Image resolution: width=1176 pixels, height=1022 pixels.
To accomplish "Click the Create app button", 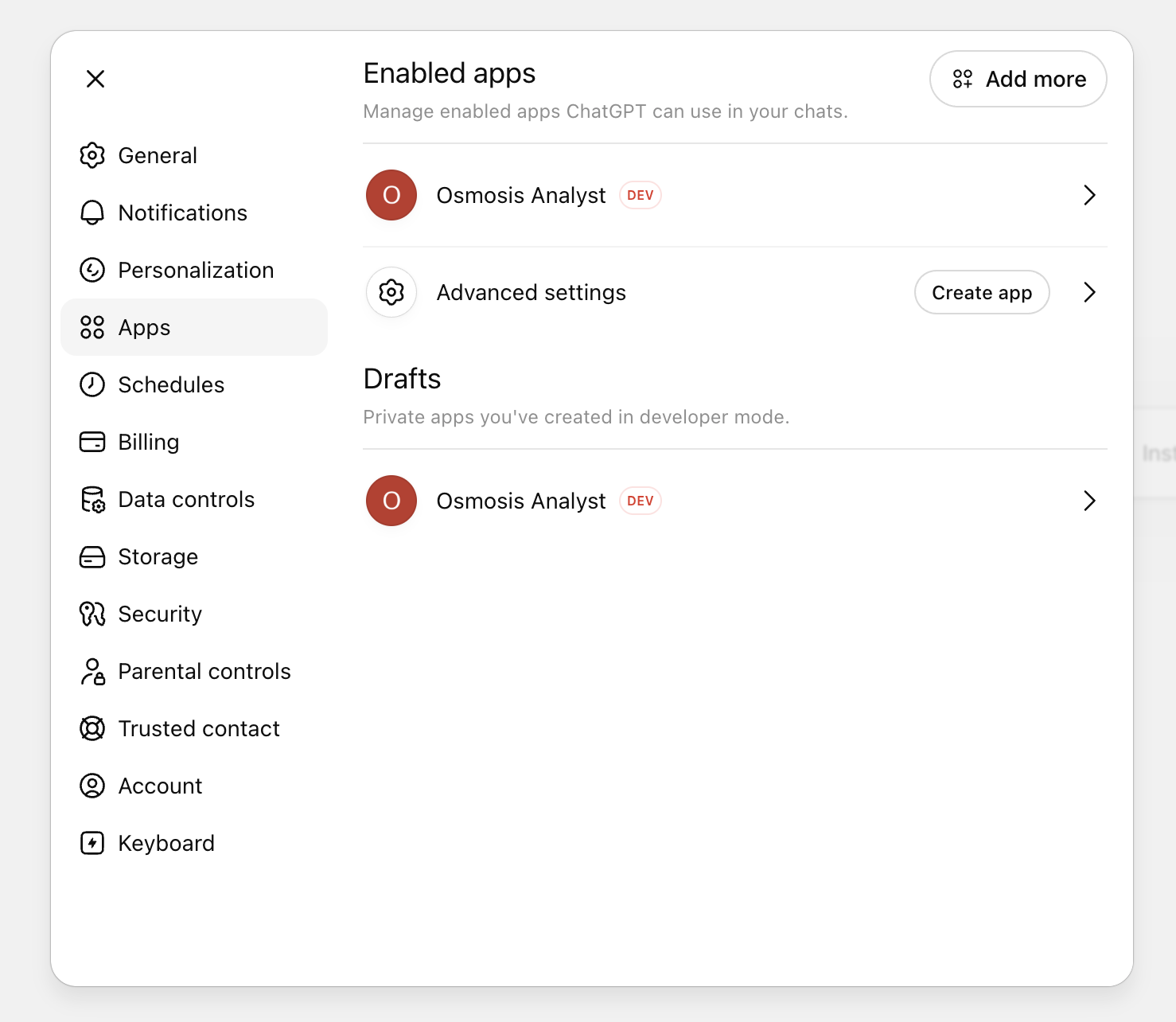I will coord(982,292).
